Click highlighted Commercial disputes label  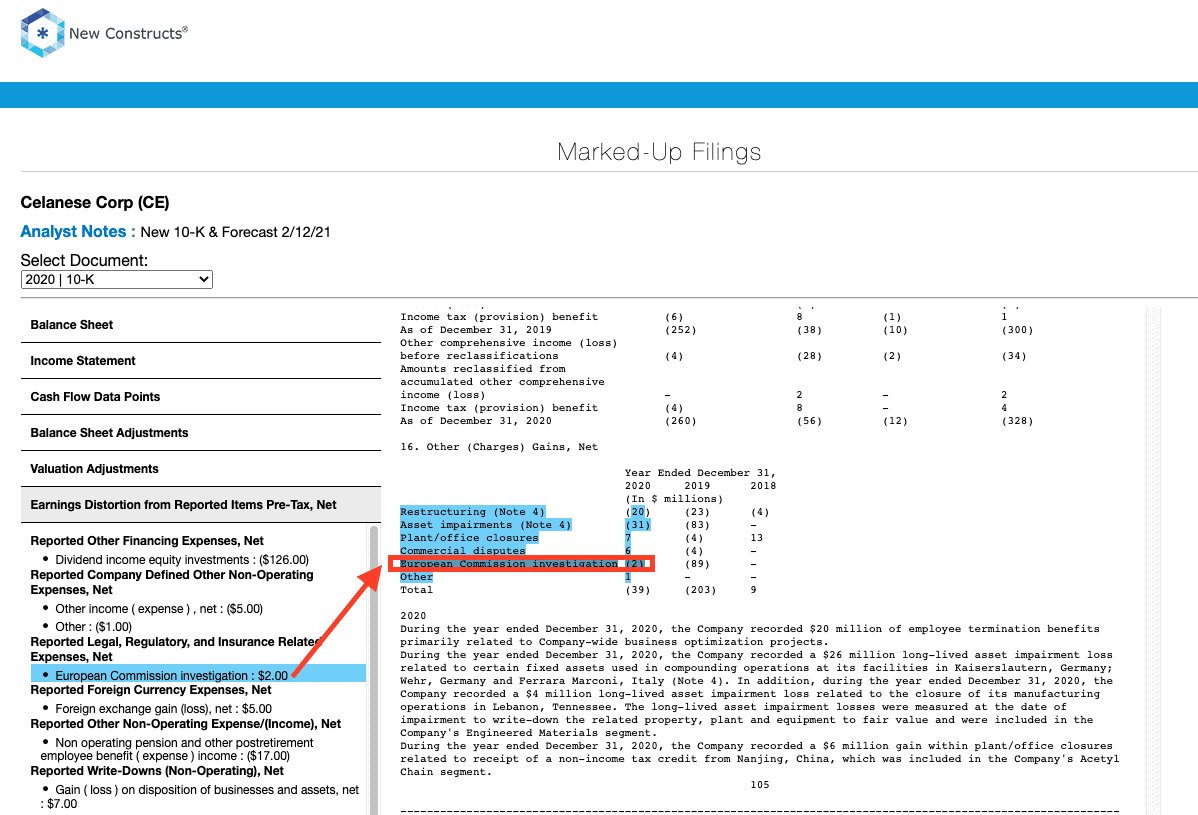(x=463, y=551)
